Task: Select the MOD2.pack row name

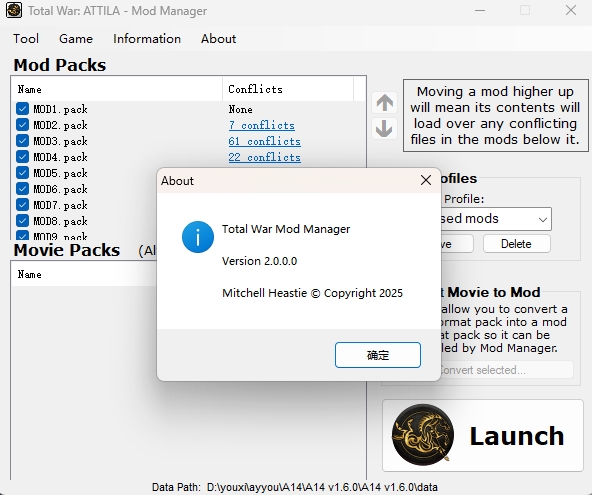Action: click(x=60, y=125)
